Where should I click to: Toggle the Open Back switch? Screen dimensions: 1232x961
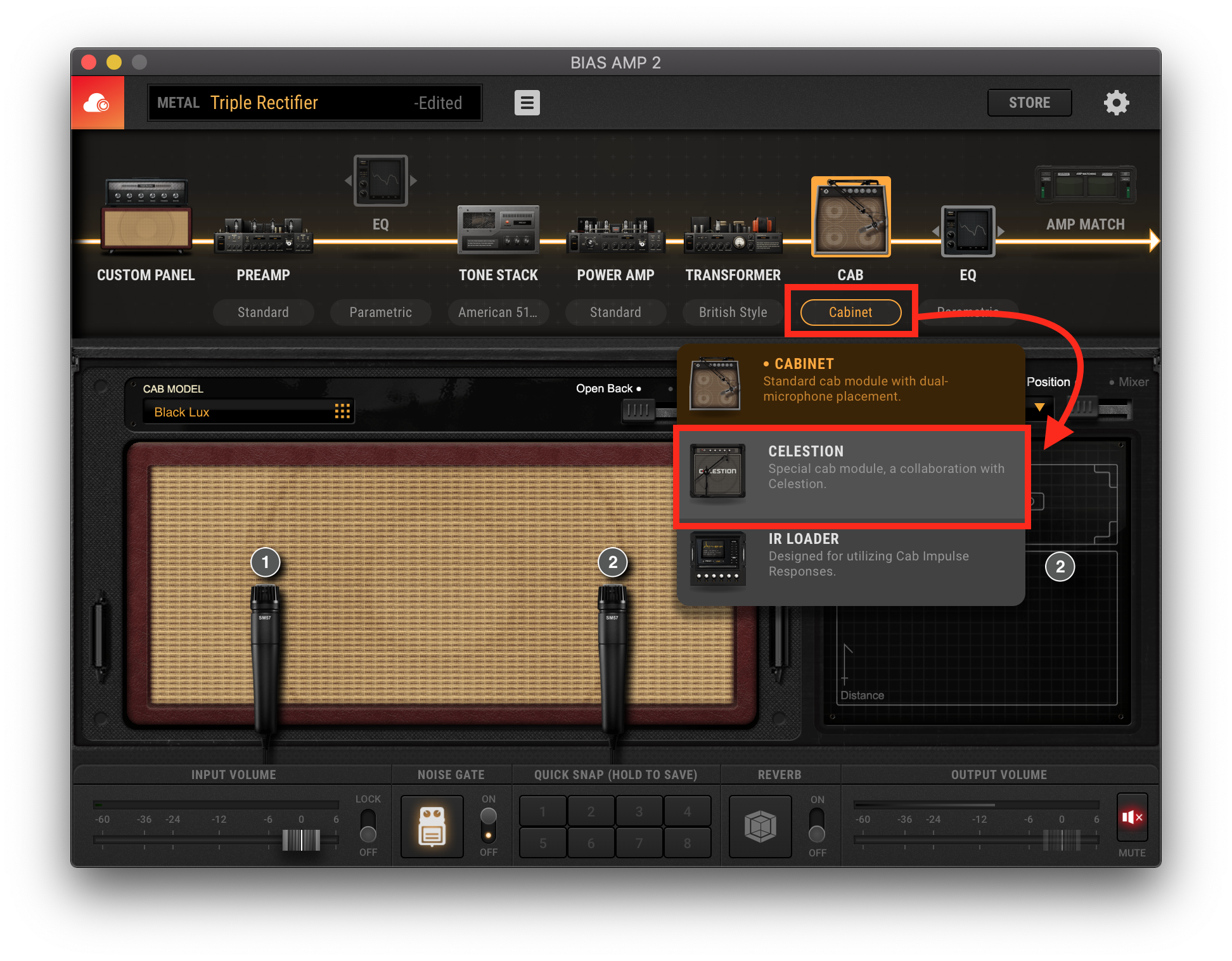[648, 410]
